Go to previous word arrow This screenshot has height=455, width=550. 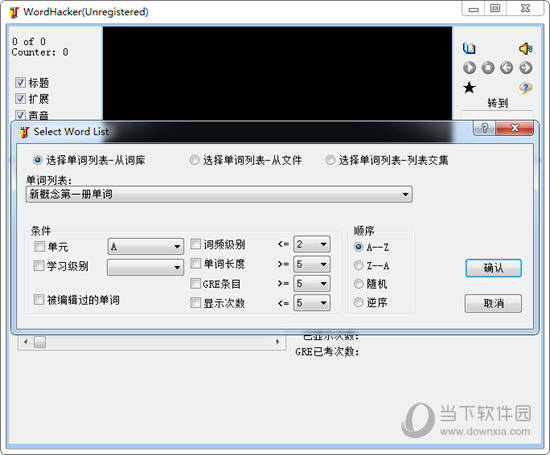pos(507,67)
